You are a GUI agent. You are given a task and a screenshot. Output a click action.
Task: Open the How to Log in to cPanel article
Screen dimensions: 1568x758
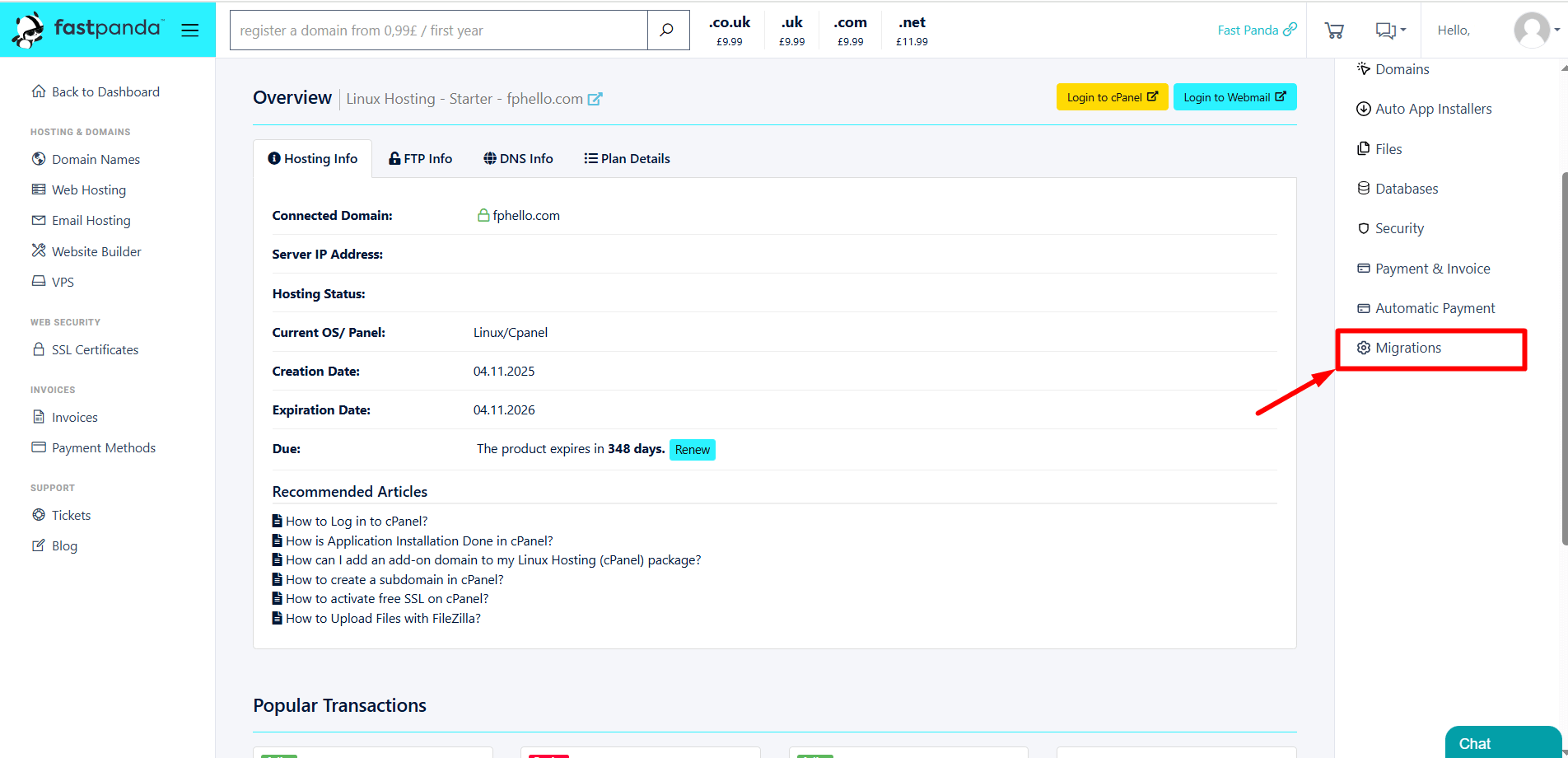[x=356, y=522]
